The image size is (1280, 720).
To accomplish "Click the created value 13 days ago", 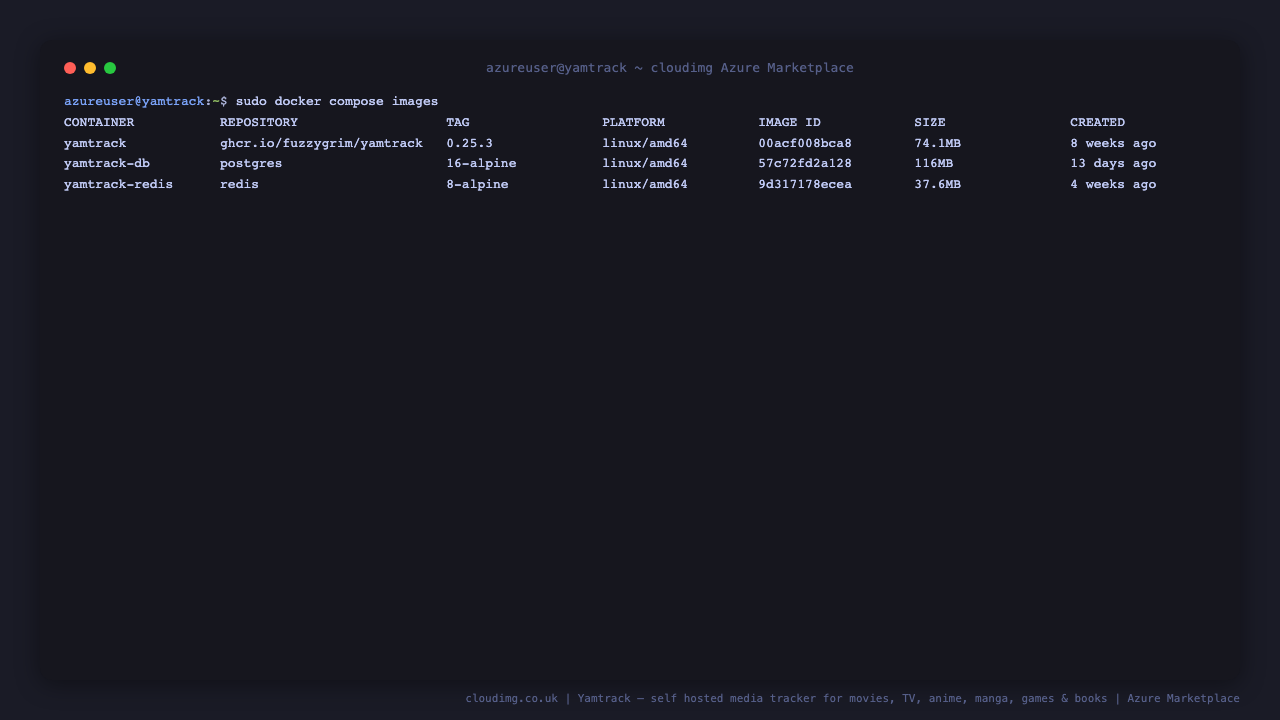I will pos(1113,164).
